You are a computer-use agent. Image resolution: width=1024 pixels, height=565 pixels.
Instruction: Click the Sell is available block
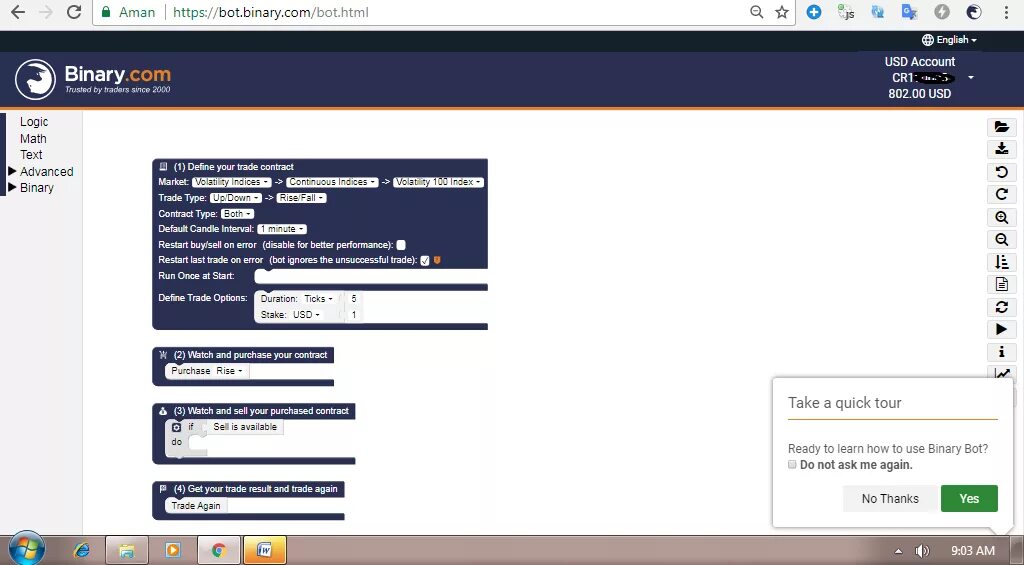[245, 427]
